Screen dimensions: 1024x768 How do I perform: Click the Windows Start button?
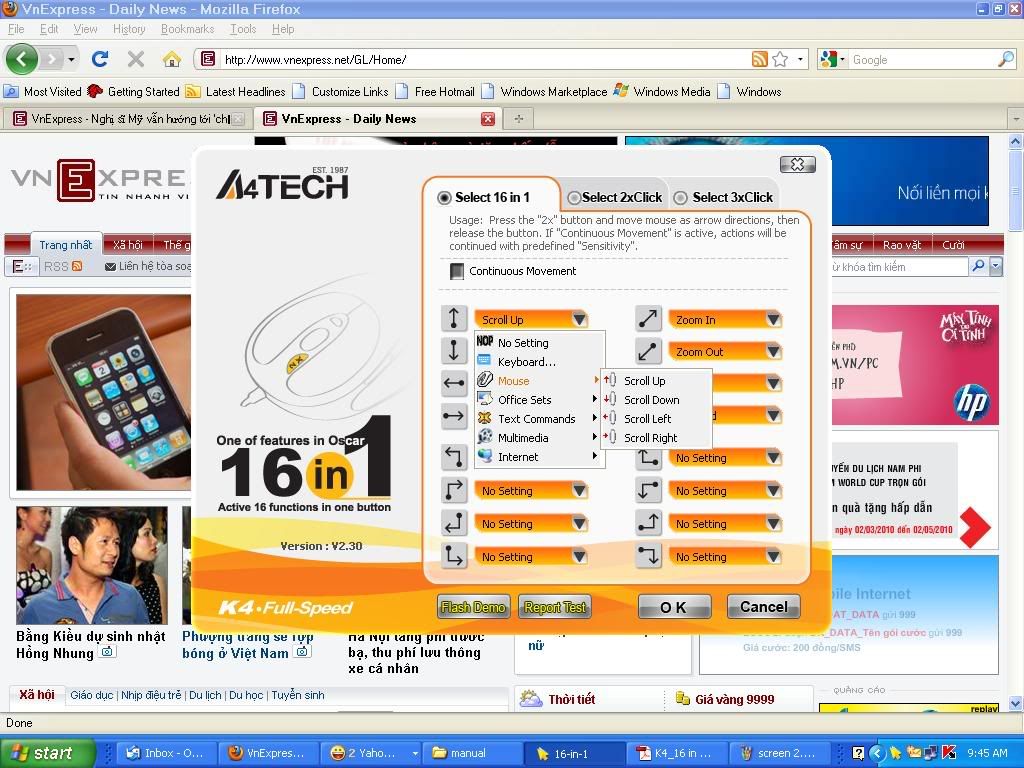(47, 753)
